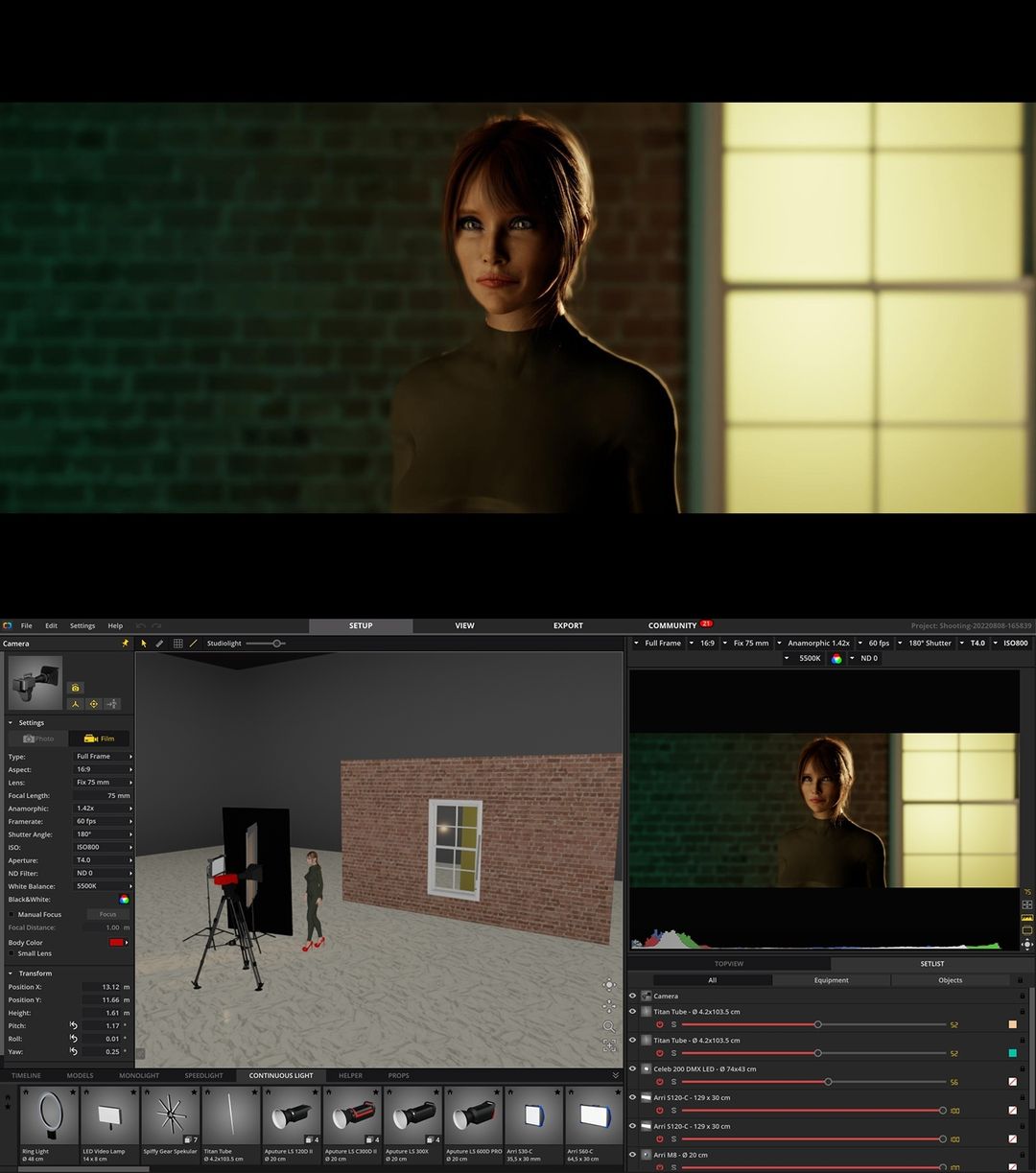This screenshot has height=1173, width=1036.
Task: Open the Aperture T4.0 dropdown
Action: (104, 860)
